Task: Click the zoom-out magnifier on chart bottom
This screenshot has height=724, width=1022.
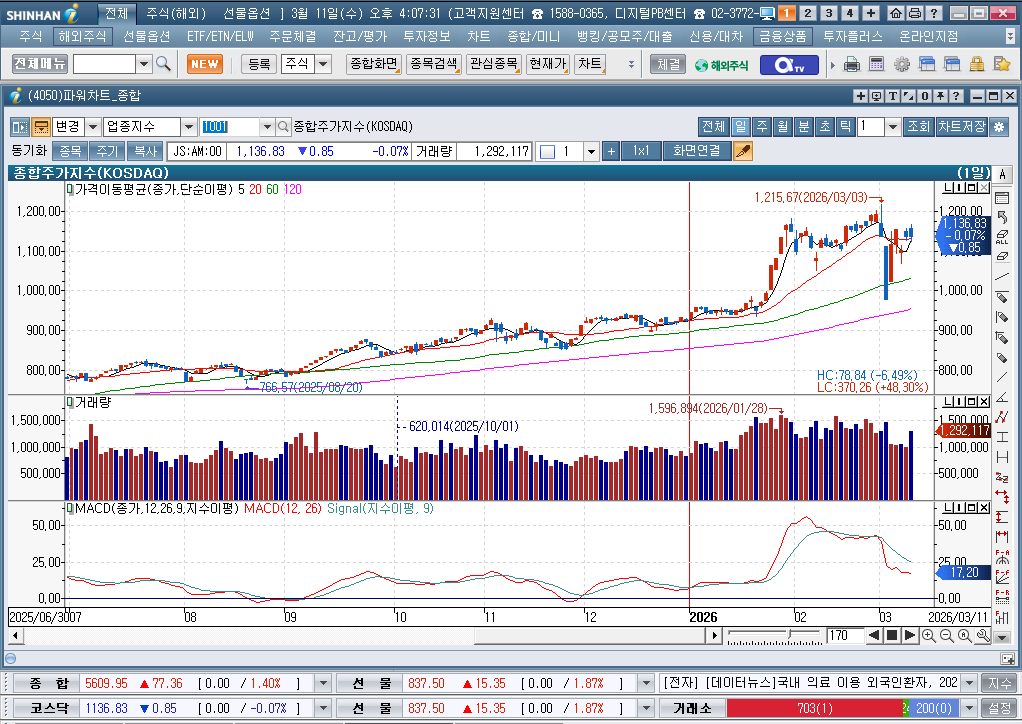Action: click(x=947, y=635)
